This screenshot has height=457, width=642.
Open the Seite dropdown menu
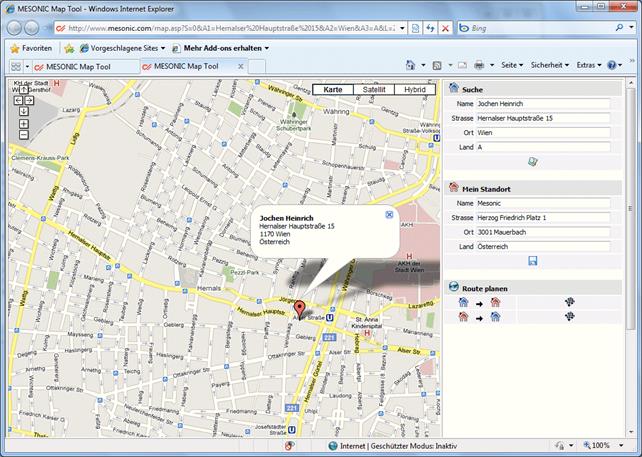[511, 65]
